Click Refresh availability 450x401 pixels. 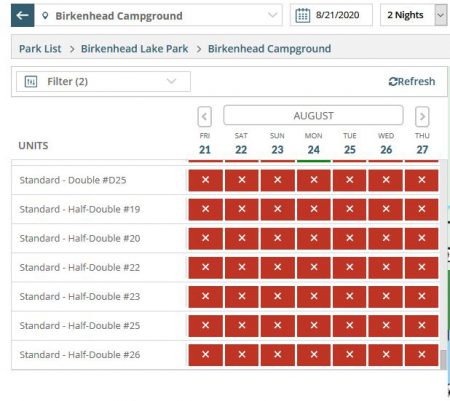point(412,81)
